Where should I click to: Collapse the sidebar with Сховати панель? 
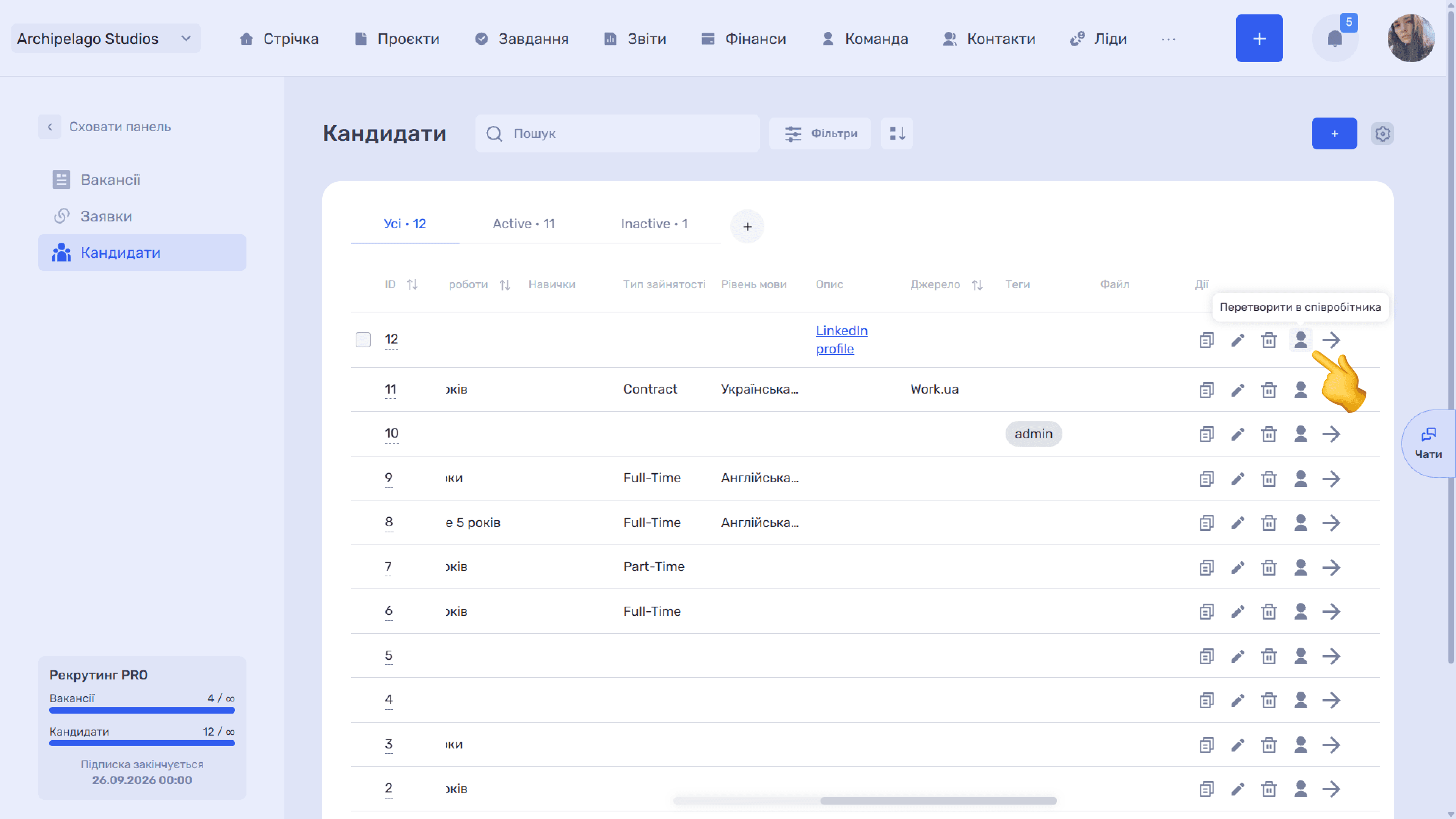[x=105, y=127]
